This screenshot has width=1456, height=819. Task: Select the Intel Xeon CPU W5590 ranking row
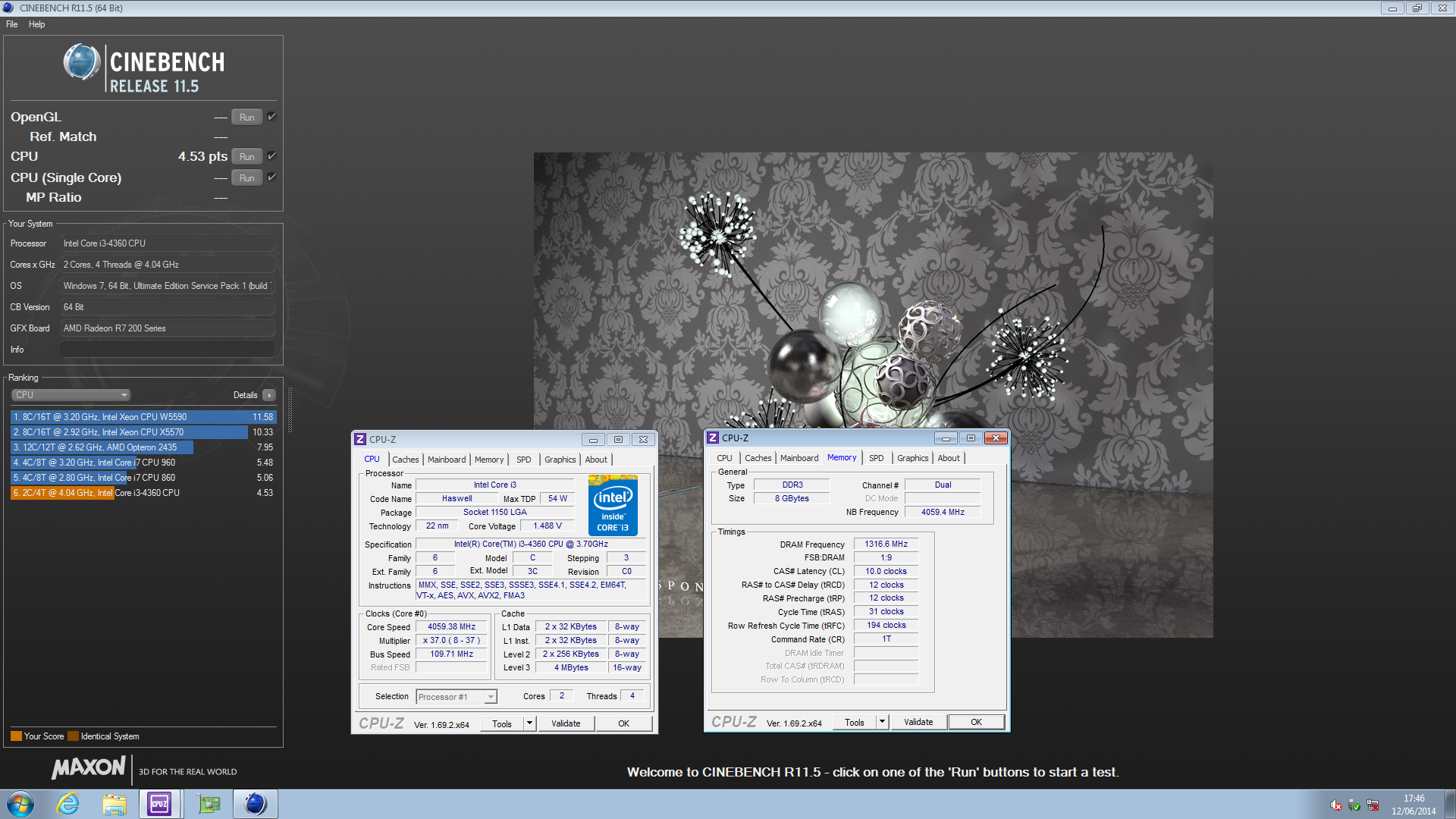pyautogui.click(x=143, y=417)
